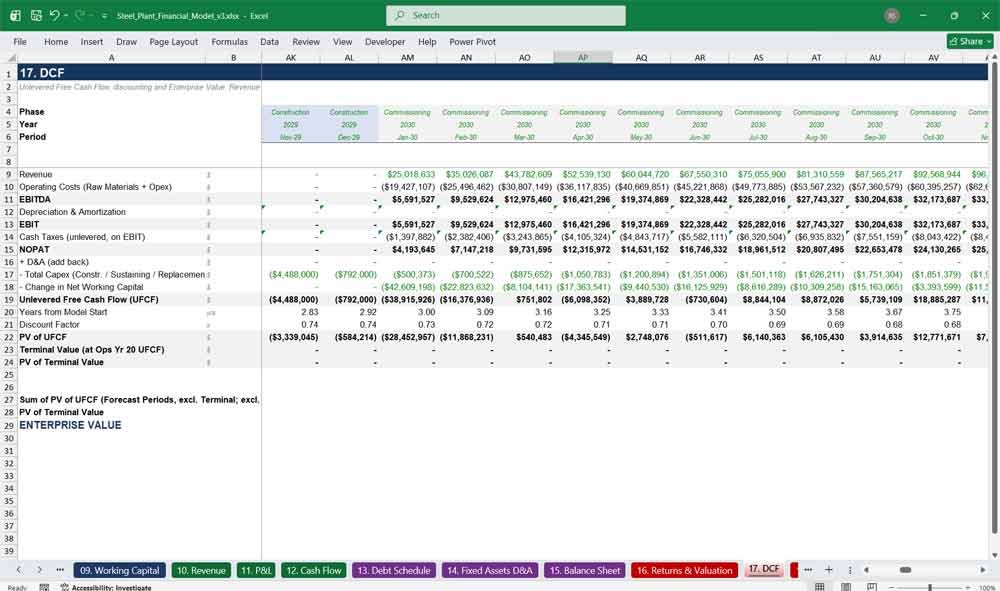Viewport: 1000px width, 591px height.
Task: Switch to the 09. Working Capital sheet
Action: point(119,571)
